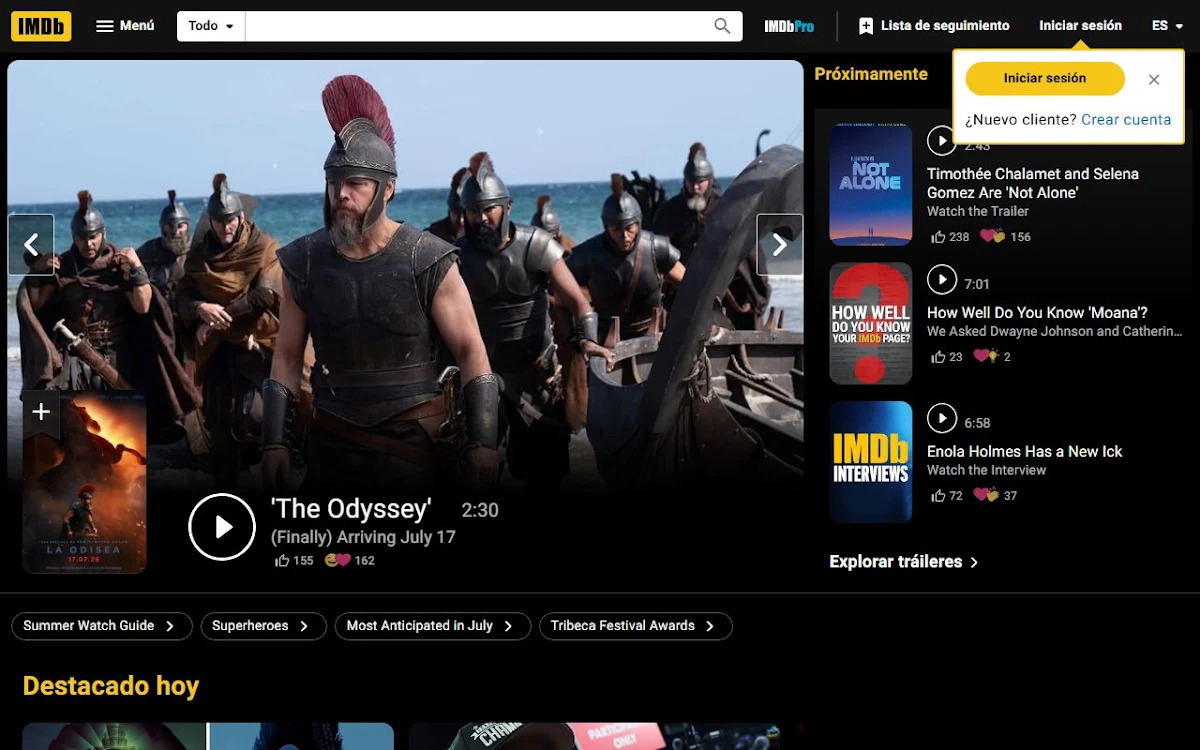
Task: Open Lista de seguimiento watchlist
Action: [934, 26]
